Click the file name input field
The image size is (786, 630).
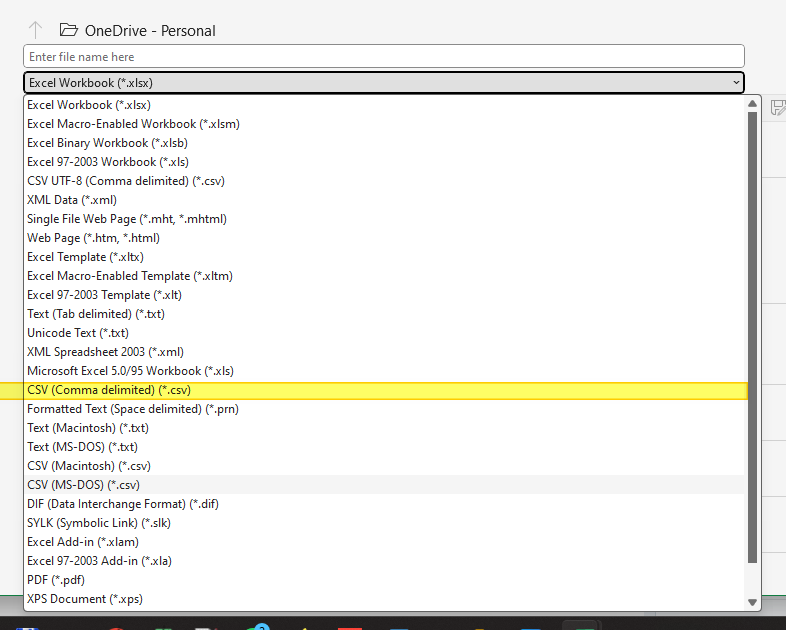(x=384, y=57)
